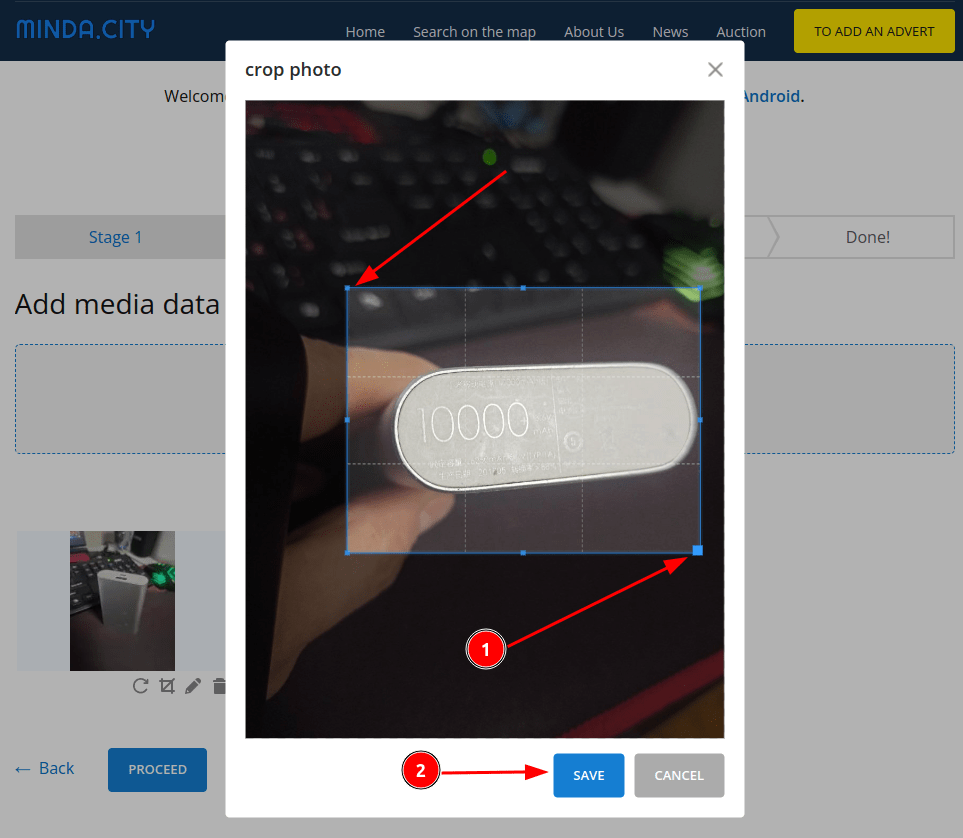Viewport: 963px width, 838px height.
Task: Cancel the crop photo dialog
Action: coord(679,775)
